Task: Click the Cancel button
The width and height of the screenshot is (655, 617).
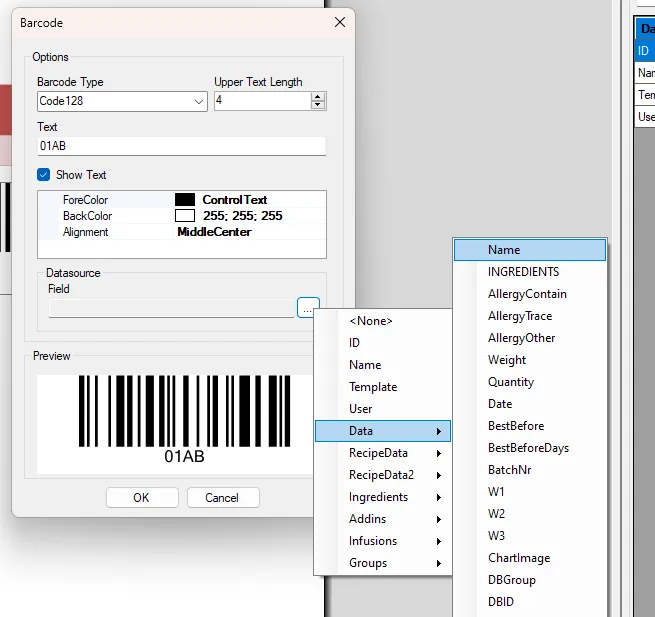Action: [223, 498]
